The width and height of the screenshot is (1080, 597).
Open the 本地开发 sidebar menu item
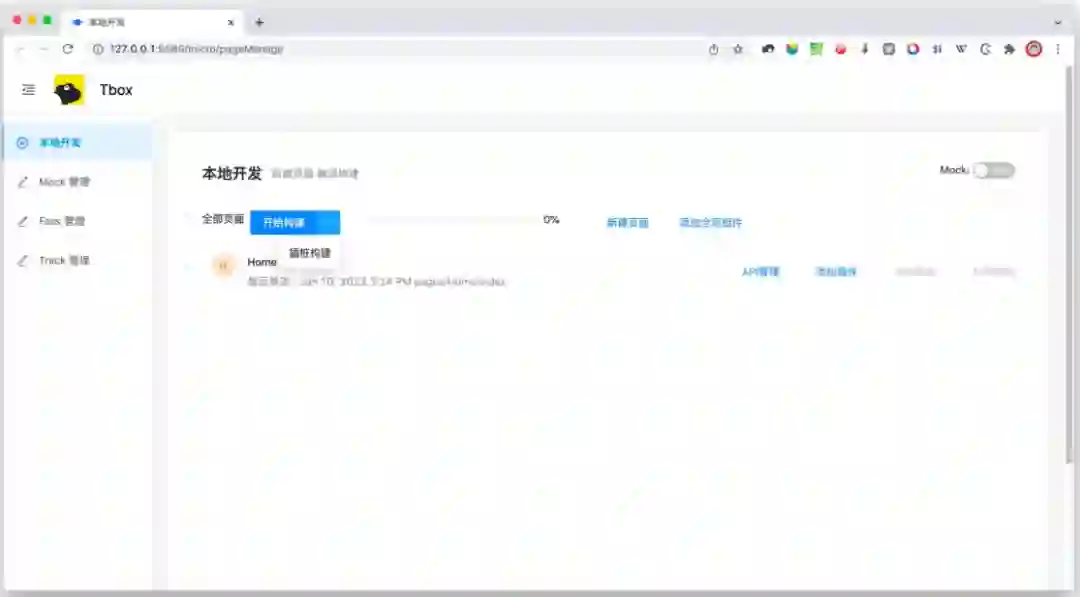point(78,143)
